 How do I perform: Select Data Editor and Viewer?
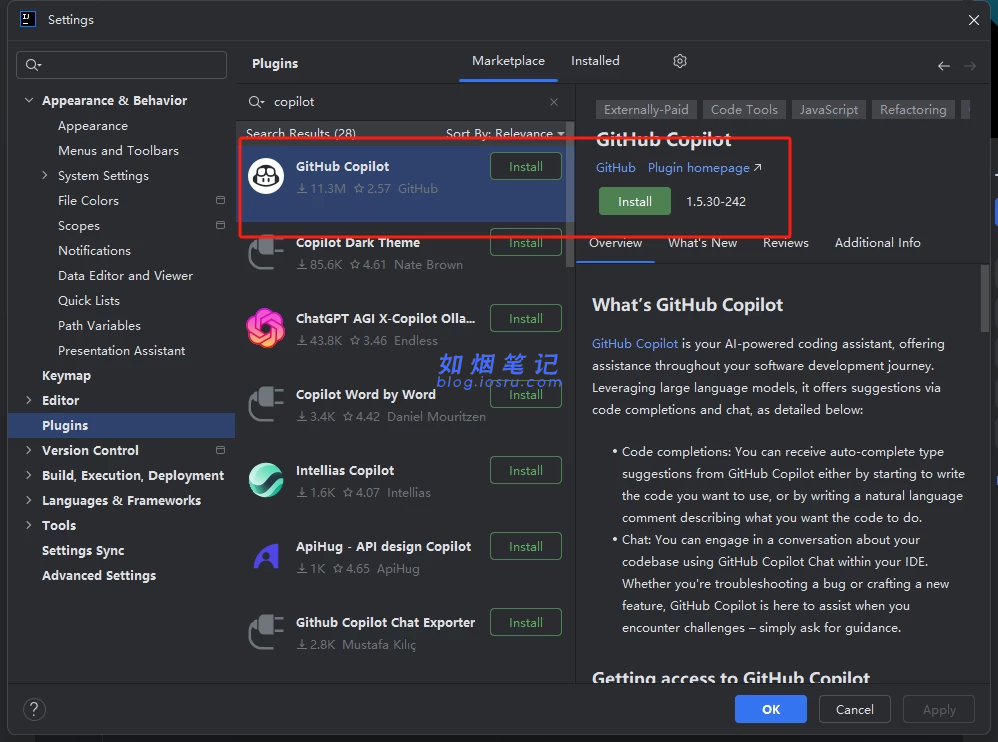(x=125, y=275)
